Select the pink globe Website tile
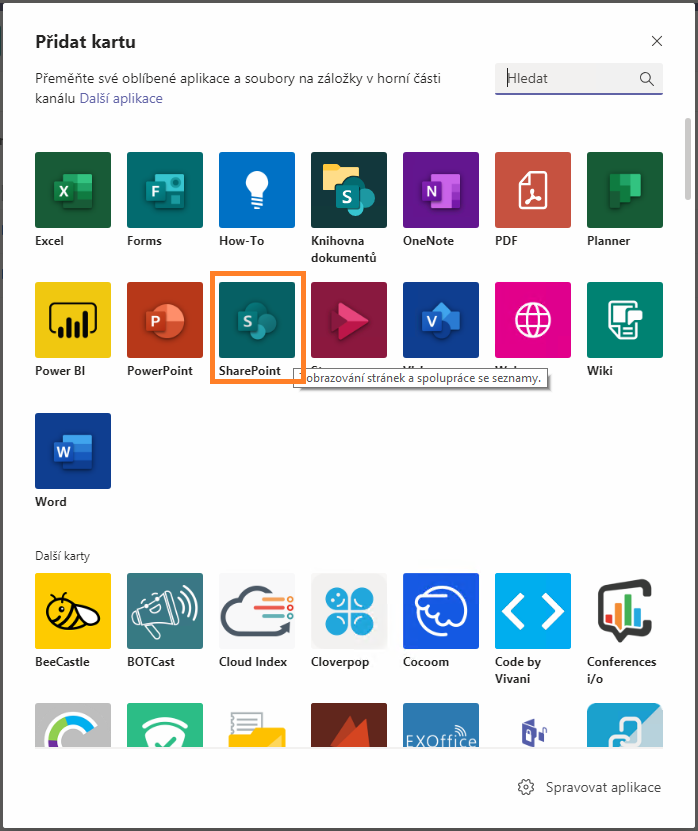 coord(533,320)
